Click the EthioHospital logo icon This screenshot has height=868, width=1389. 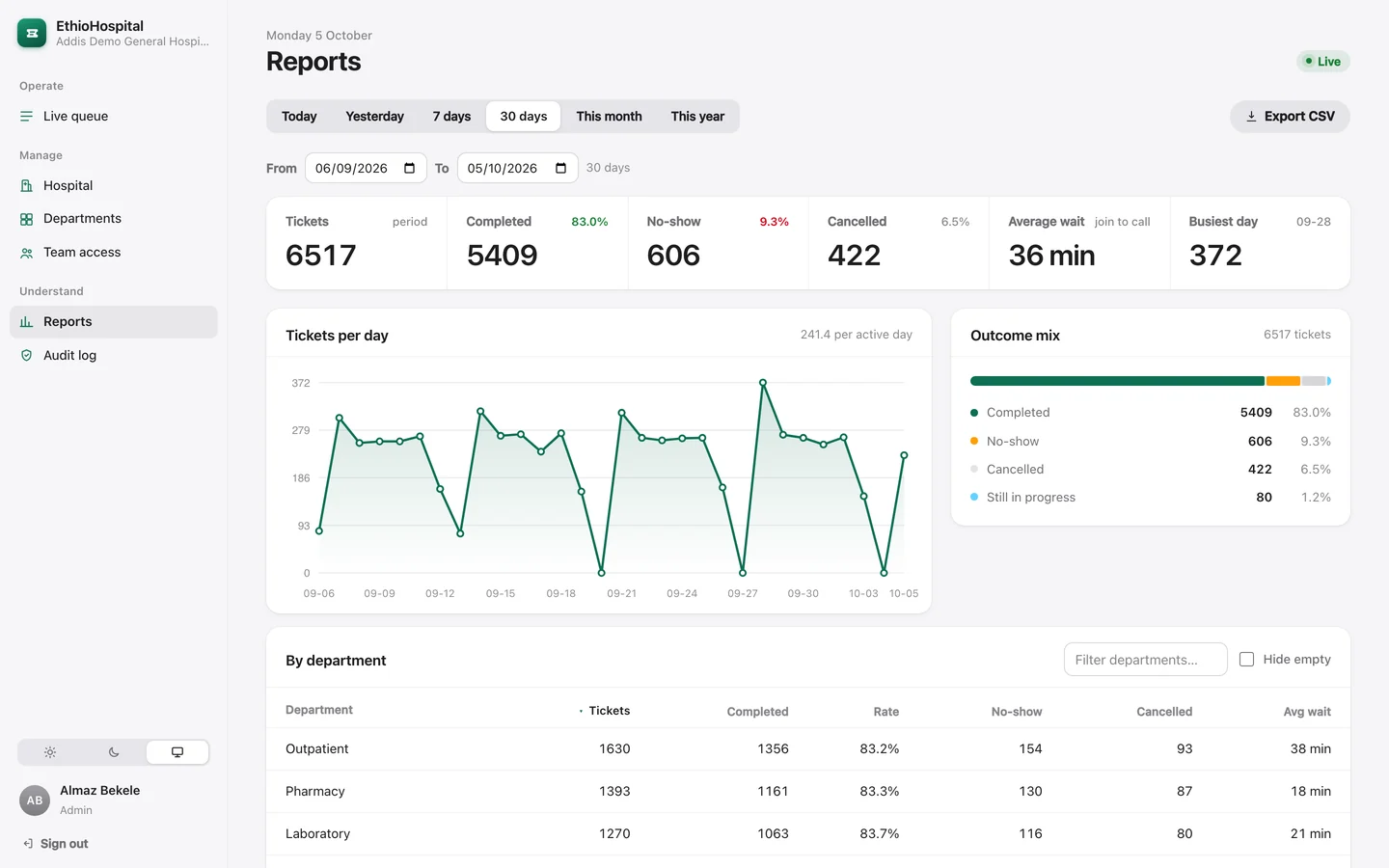pos(32,33)
